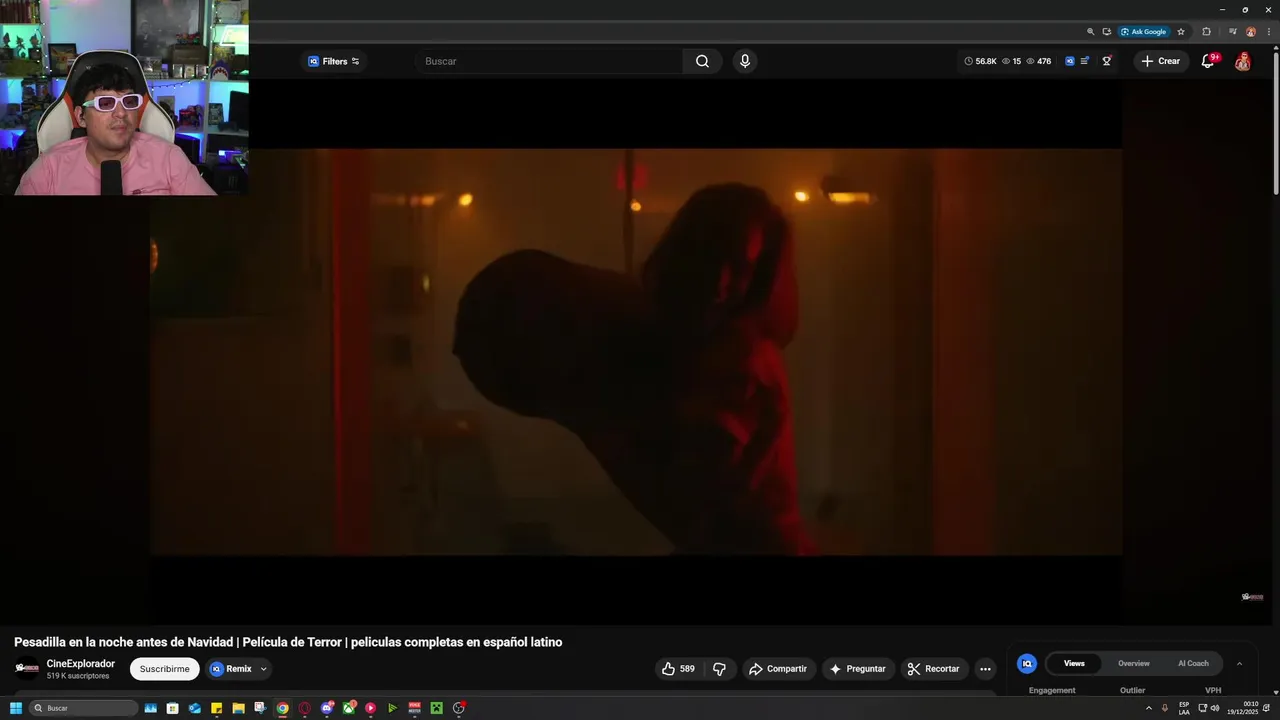Switch to the Overview tab

click(1134, 663)
